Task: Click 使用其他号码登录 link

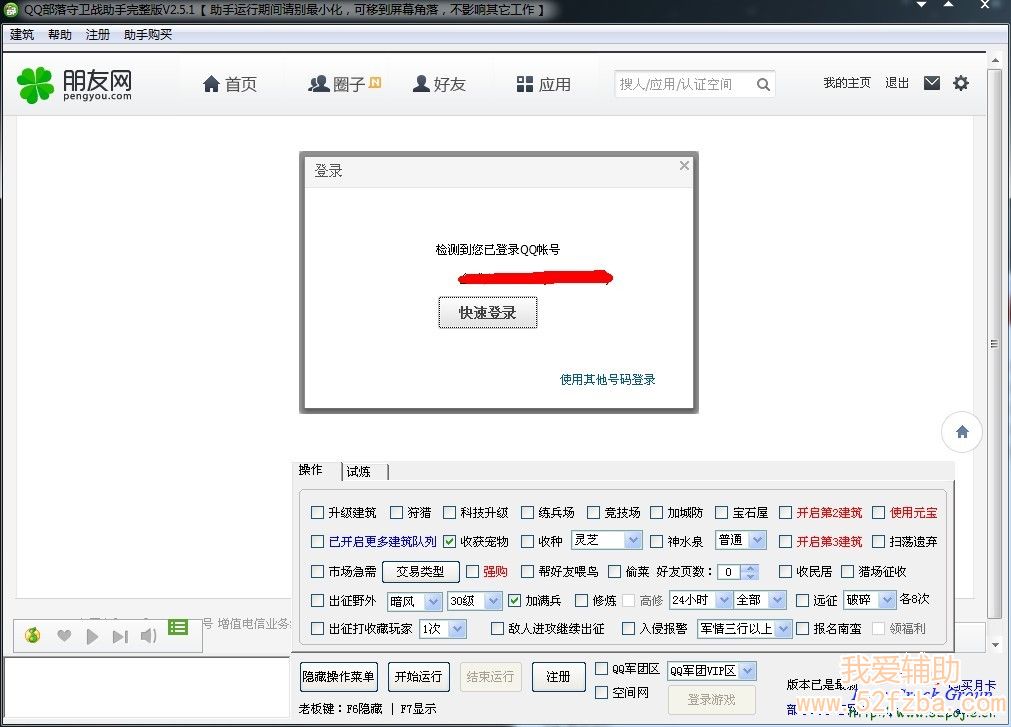Action: [607, 380]
